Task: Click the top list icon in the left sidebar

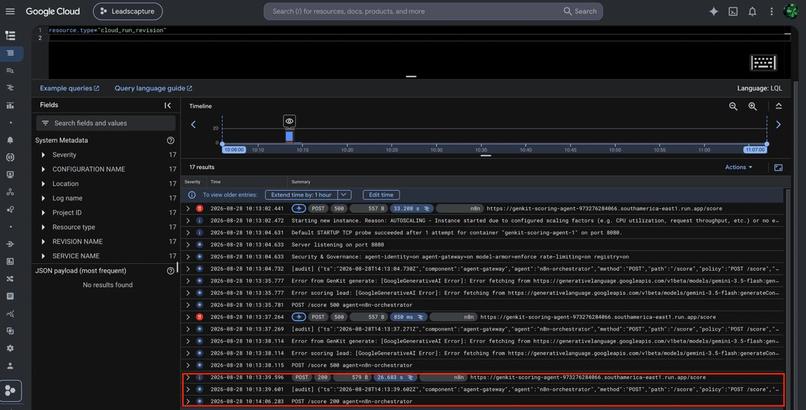Action: click(x=10, y=35)
